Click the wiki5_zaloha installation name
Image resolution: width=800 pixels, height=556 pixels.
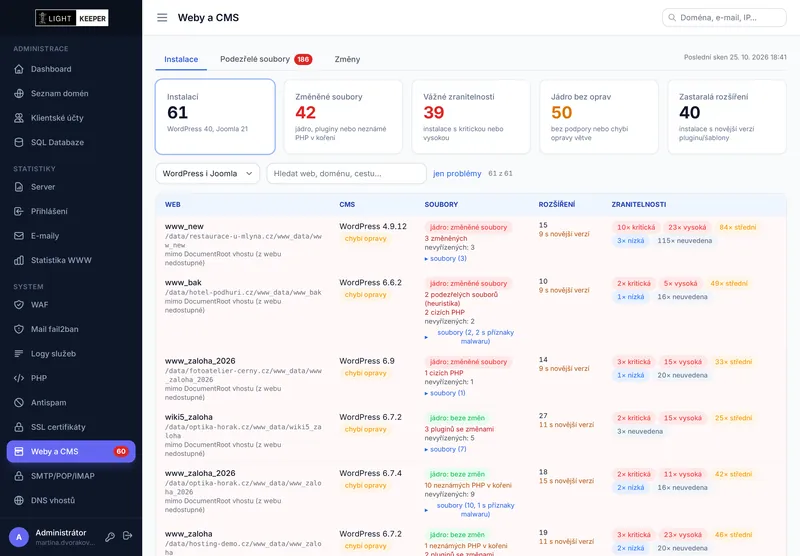pos(189,417)
